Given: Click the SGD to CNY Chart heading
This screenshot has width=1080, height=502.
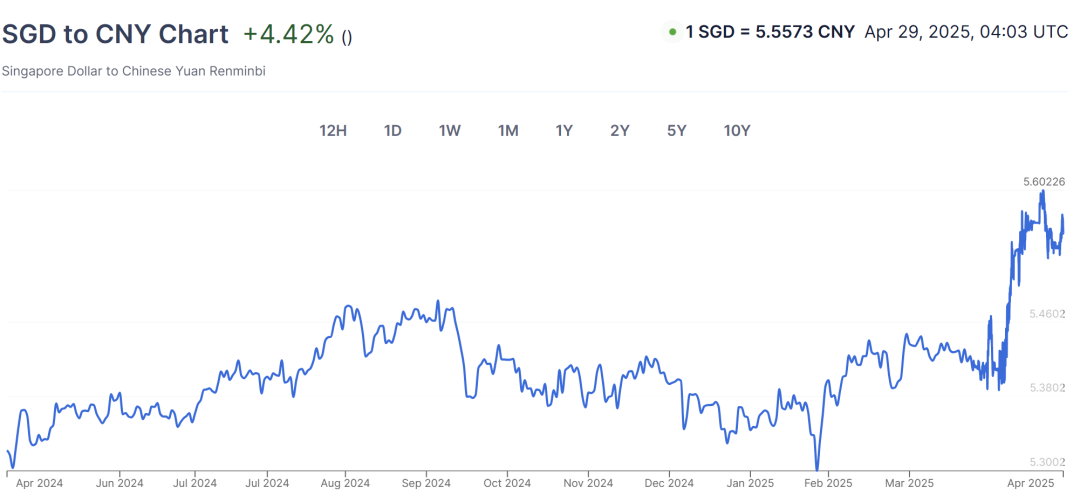Looking at the screenshot, I should click(x=116, y=34).
